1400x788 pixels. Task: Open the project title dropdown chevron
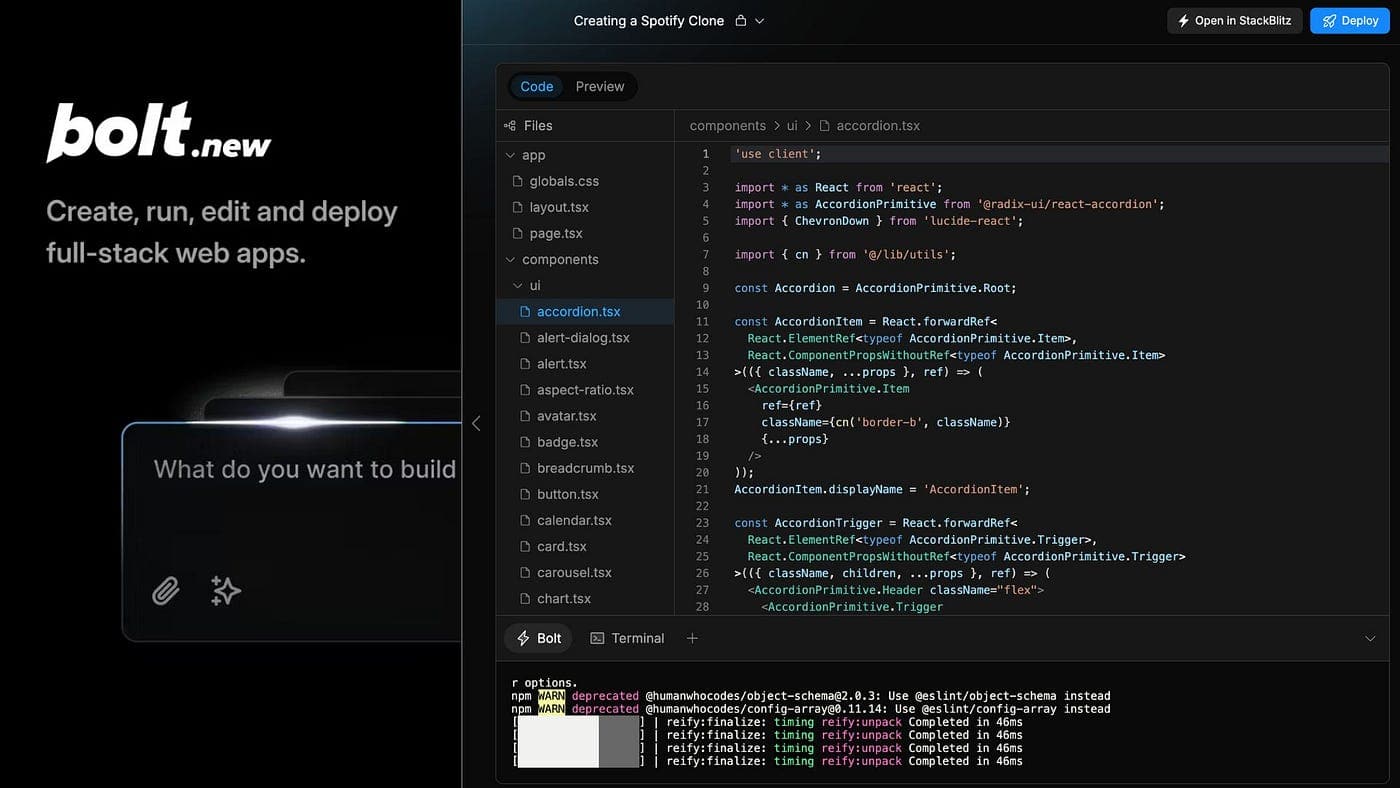[759, 20]
